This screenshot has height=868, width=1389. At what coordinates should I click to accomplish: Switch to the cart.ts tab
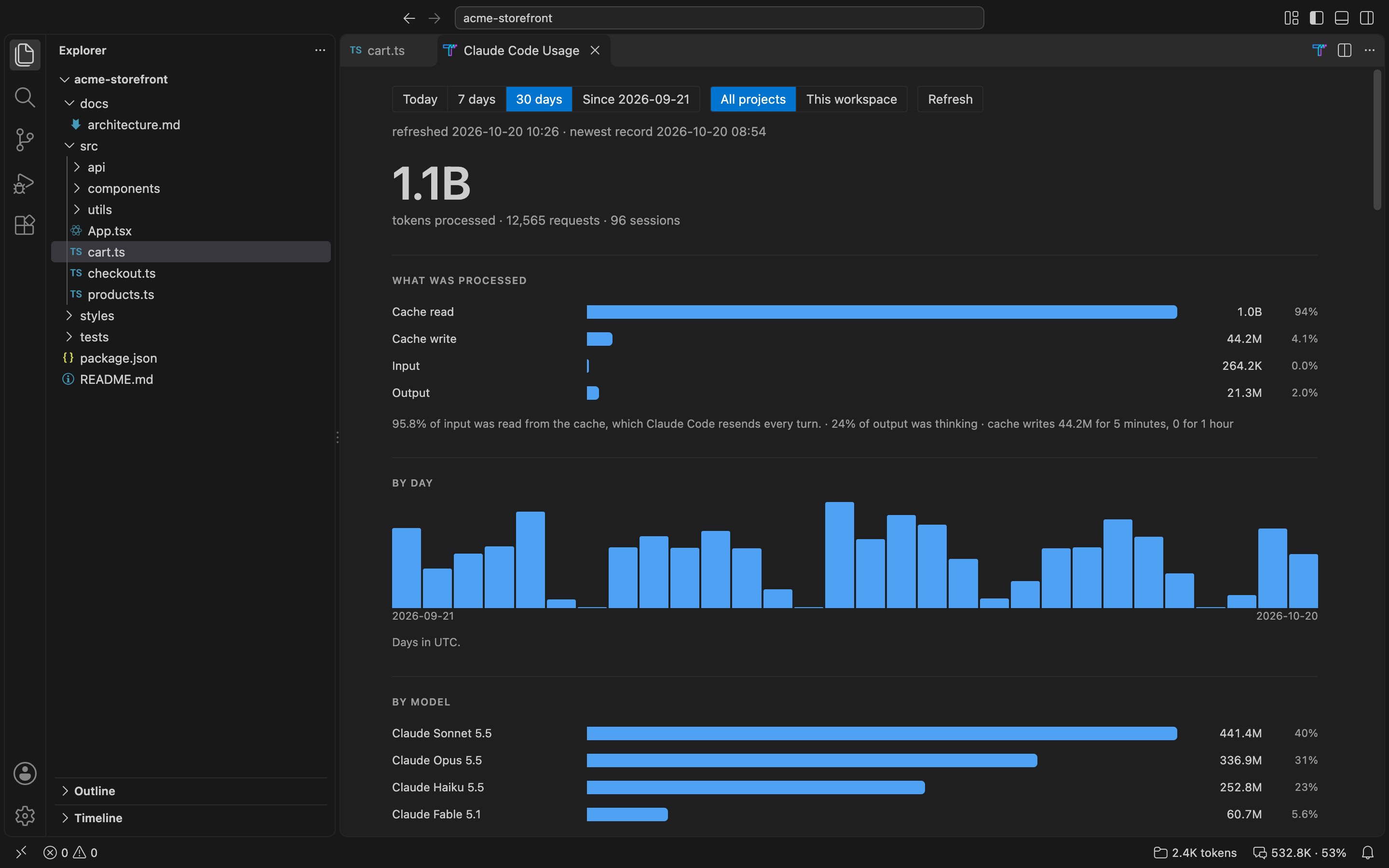pos(389,51)
